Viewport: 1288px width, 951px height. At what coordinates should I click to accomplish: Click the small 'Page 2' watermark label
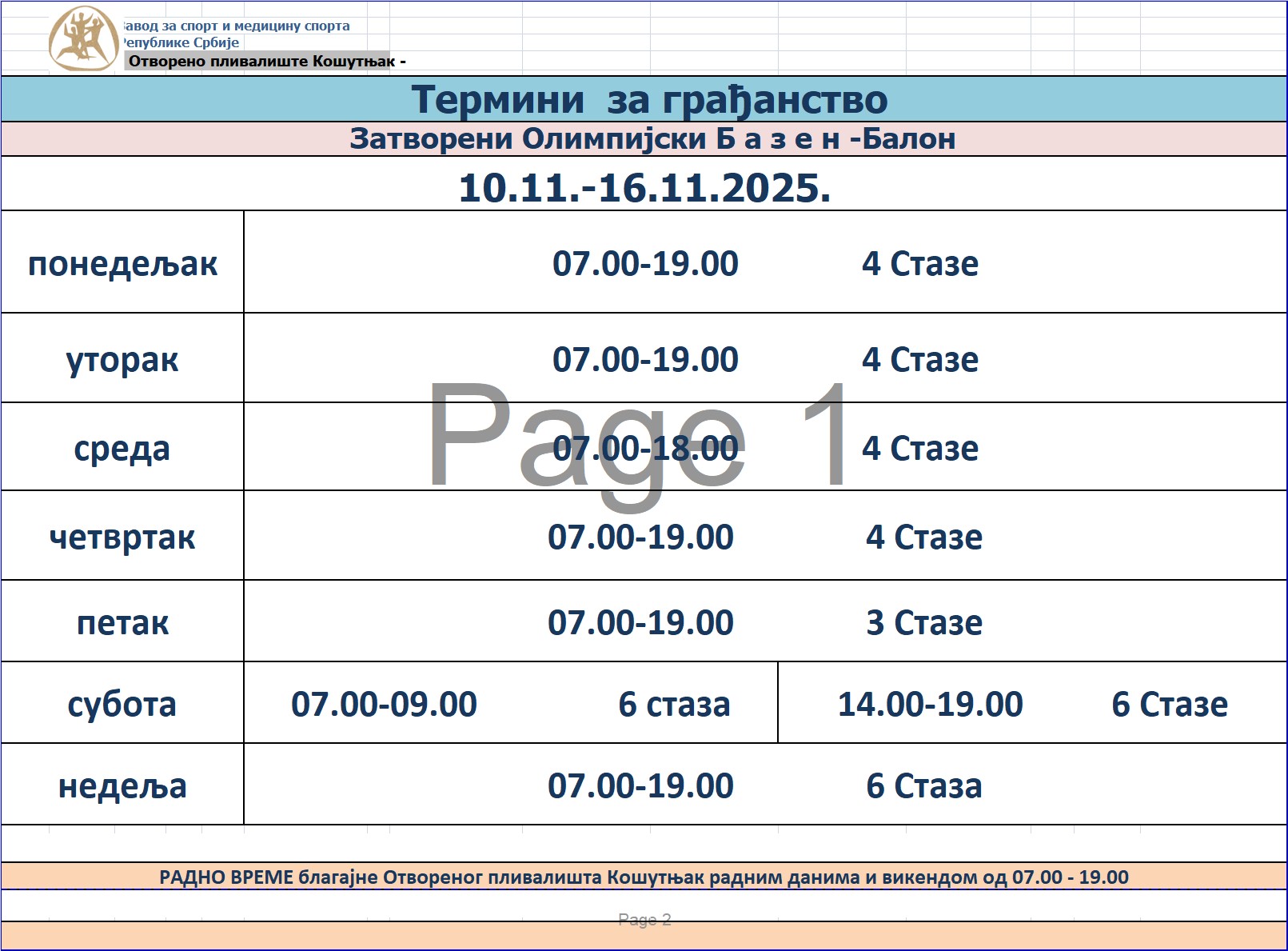(x=644, y=920)
